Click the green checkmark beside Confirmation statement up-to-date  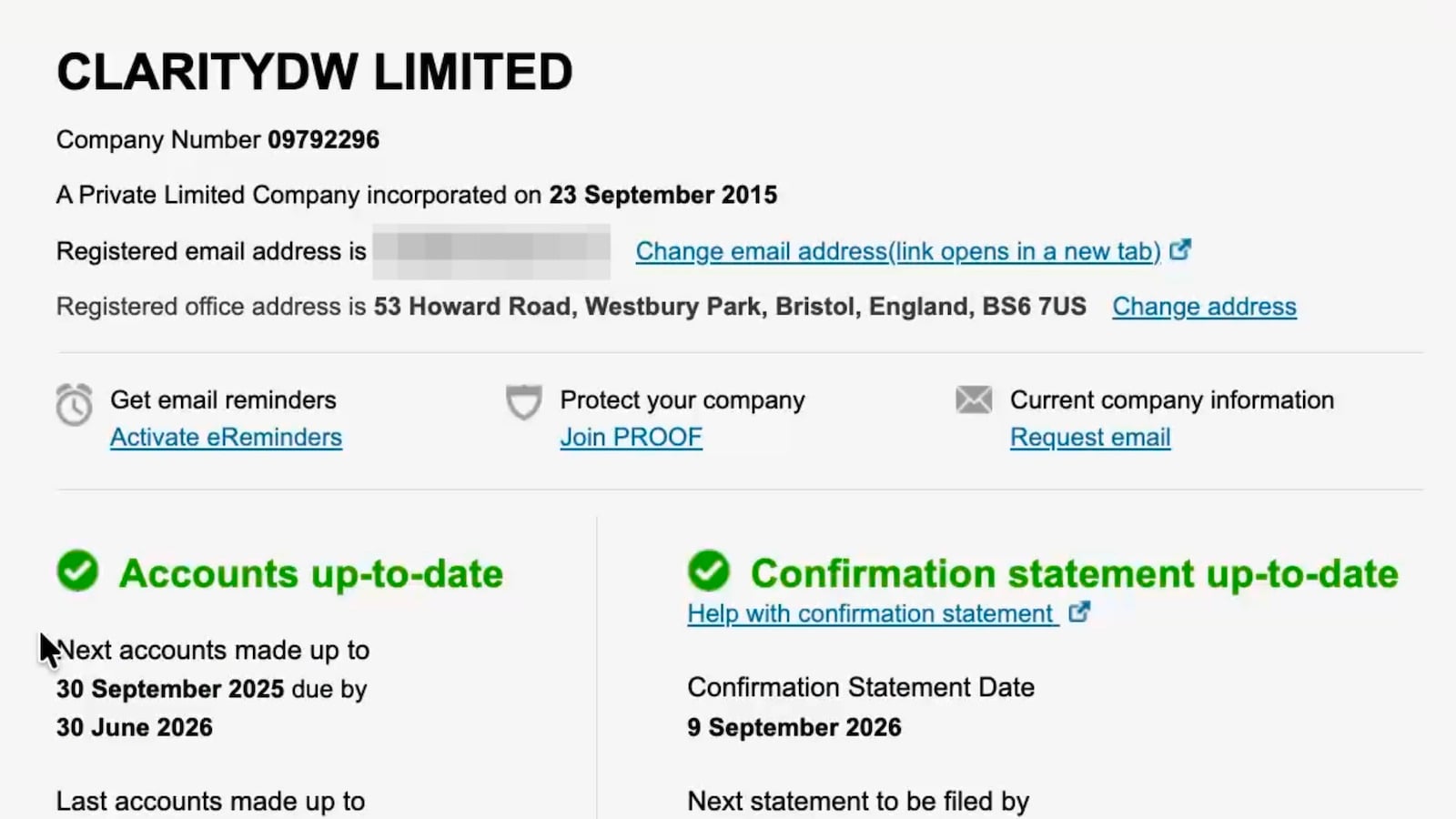coord(711,571)
